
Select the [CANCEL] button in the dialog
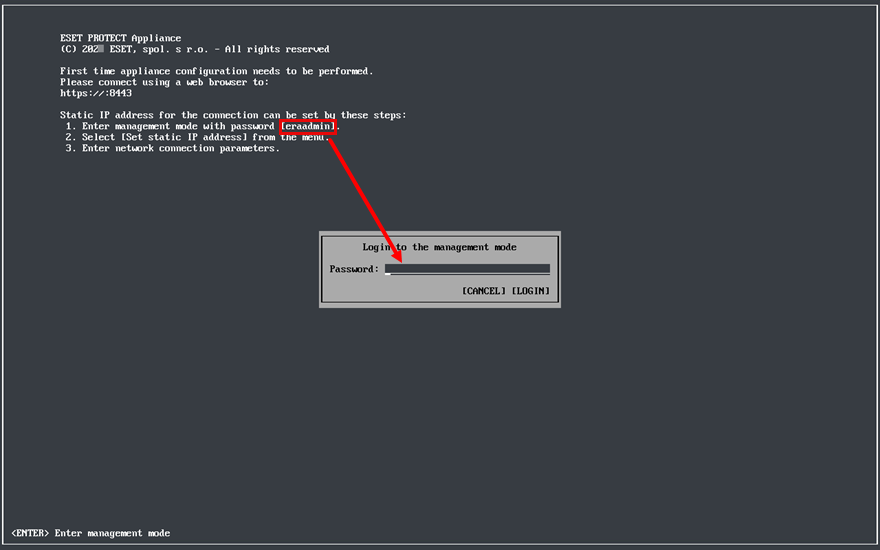click(484, 291)
